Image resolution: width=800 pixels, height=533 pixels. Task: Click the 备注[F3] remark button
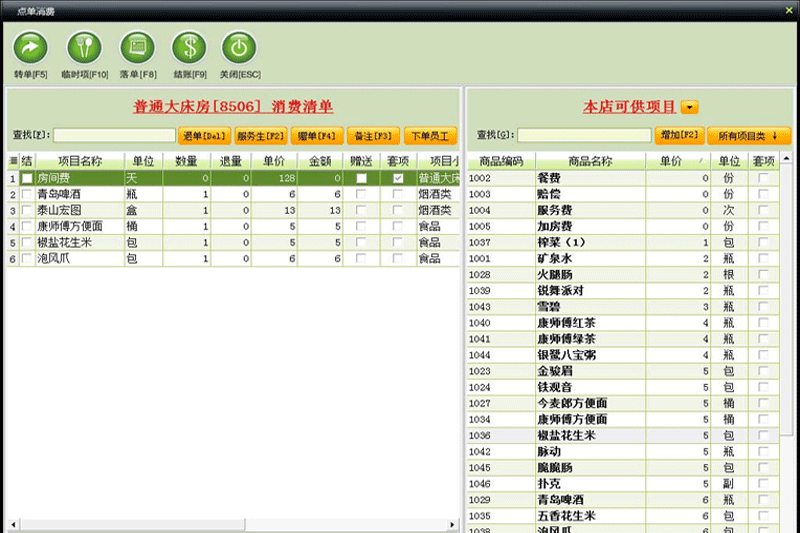pos(373,136)
